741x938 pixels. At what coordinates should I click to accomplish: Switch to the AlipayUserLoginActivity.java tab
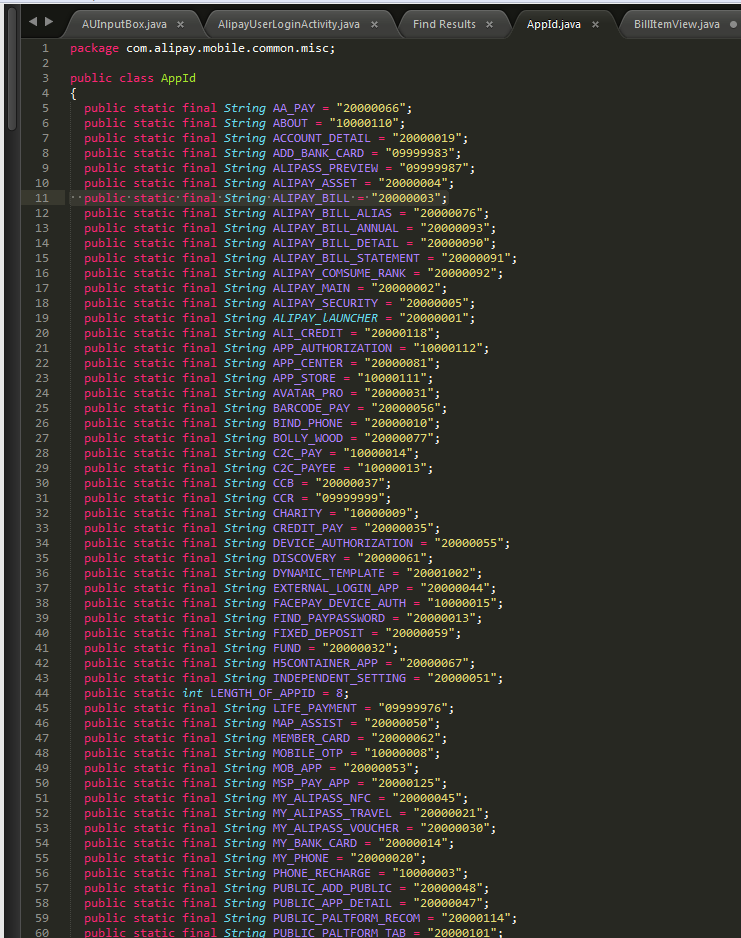289,25
